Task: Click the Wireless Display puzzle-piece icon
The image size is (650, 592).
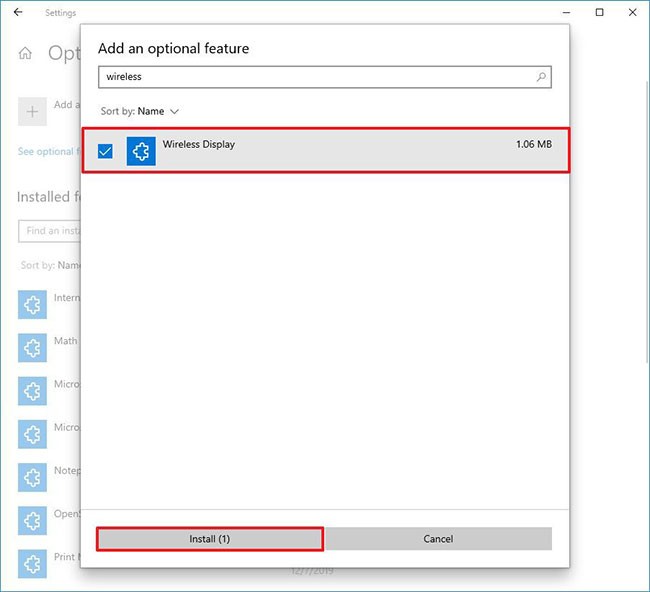Action: (x=141, y=151)
